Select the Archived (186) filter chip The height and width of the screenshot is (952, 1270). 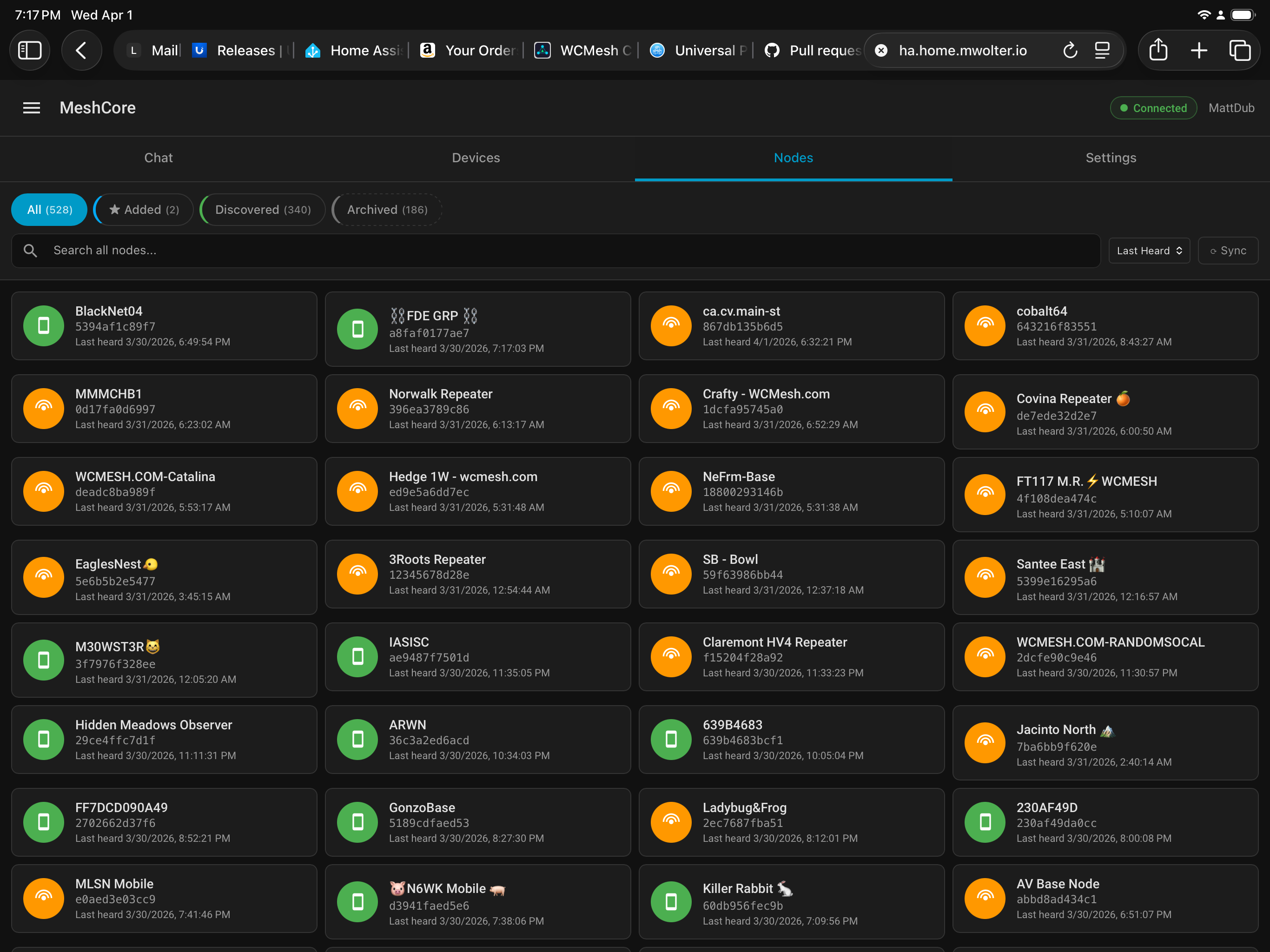point(387,210)
